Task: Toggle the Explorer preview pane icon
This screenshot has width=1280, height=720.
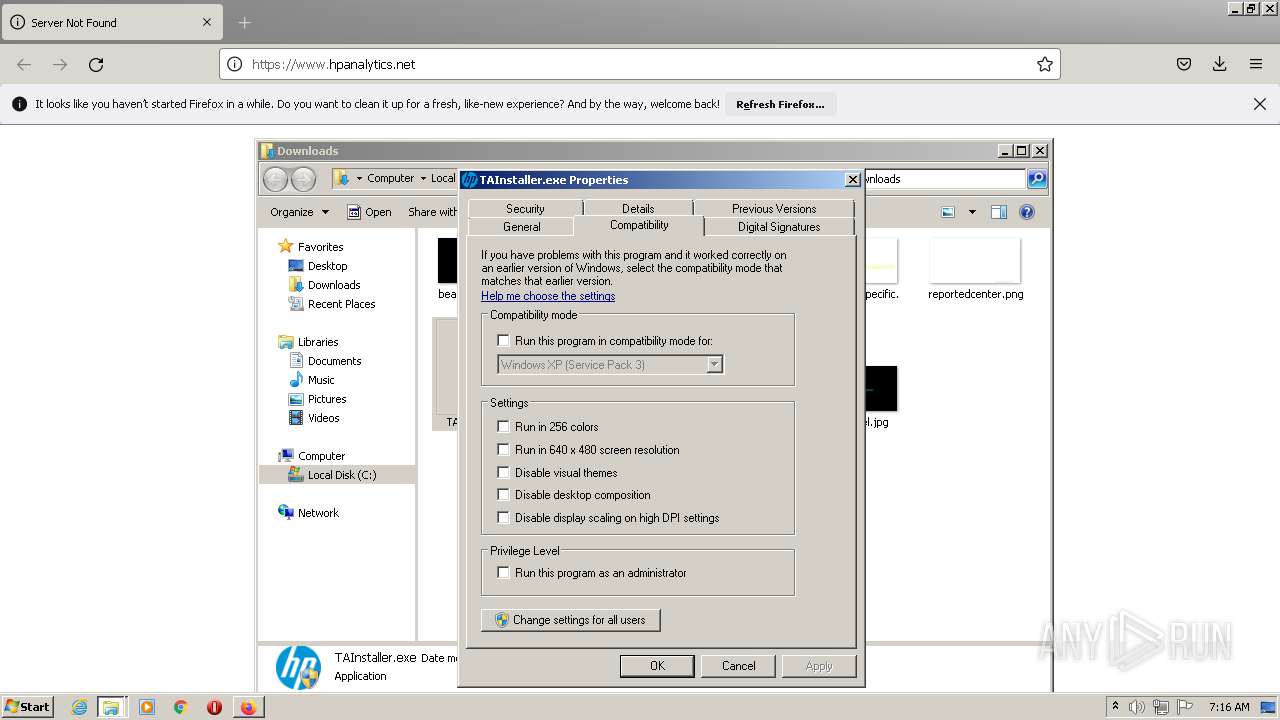Action: coord(998,212)
